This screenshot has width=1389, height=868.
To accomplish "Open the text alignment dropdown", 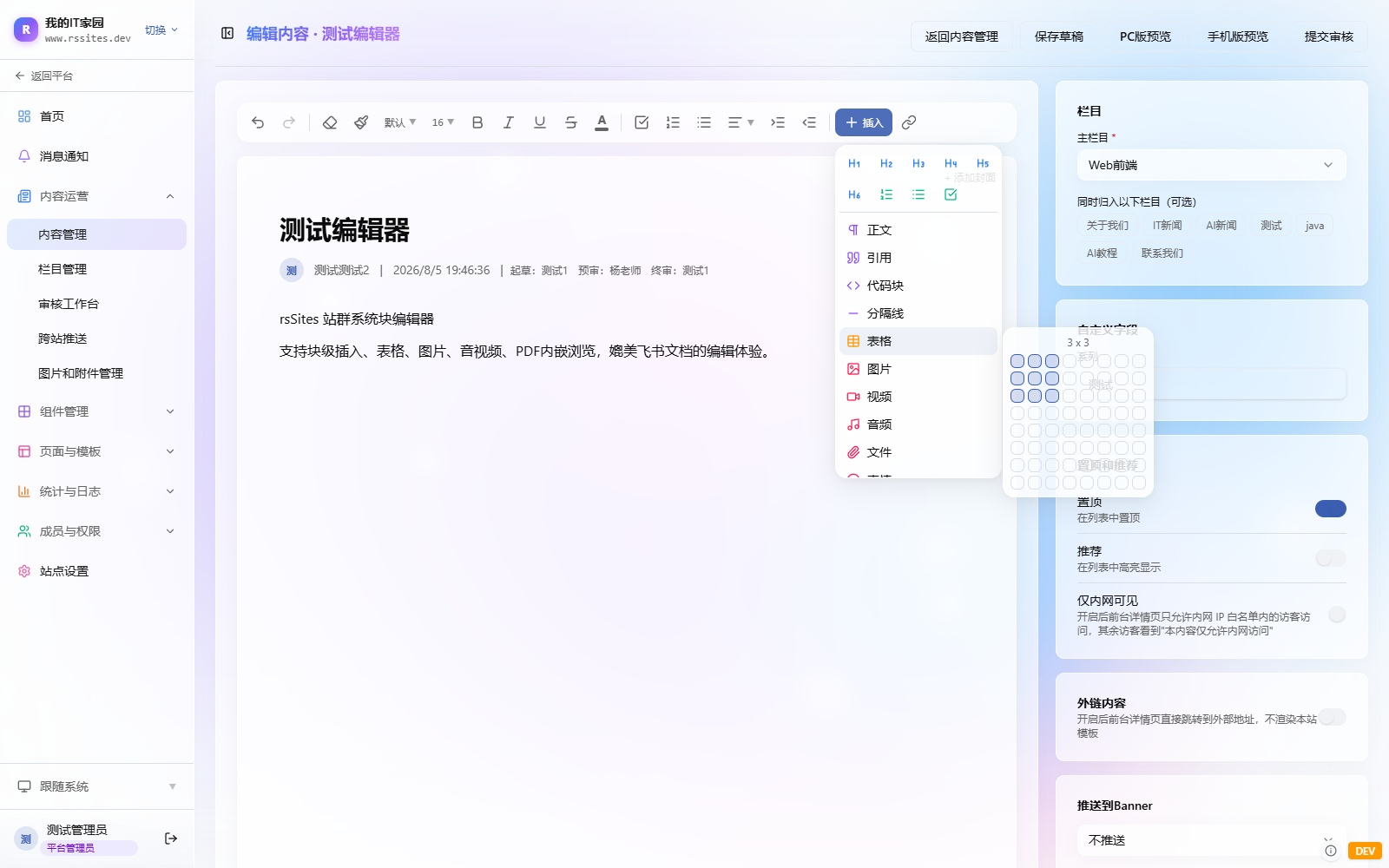I will 741,122.
